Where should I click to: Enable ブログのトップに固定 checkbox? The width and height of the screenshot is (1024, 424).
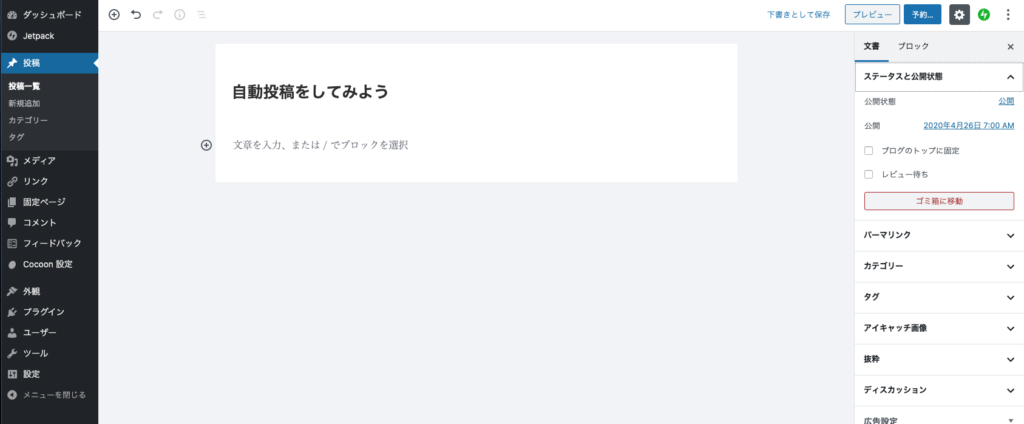pyautogui.click(x=869, y=150)
